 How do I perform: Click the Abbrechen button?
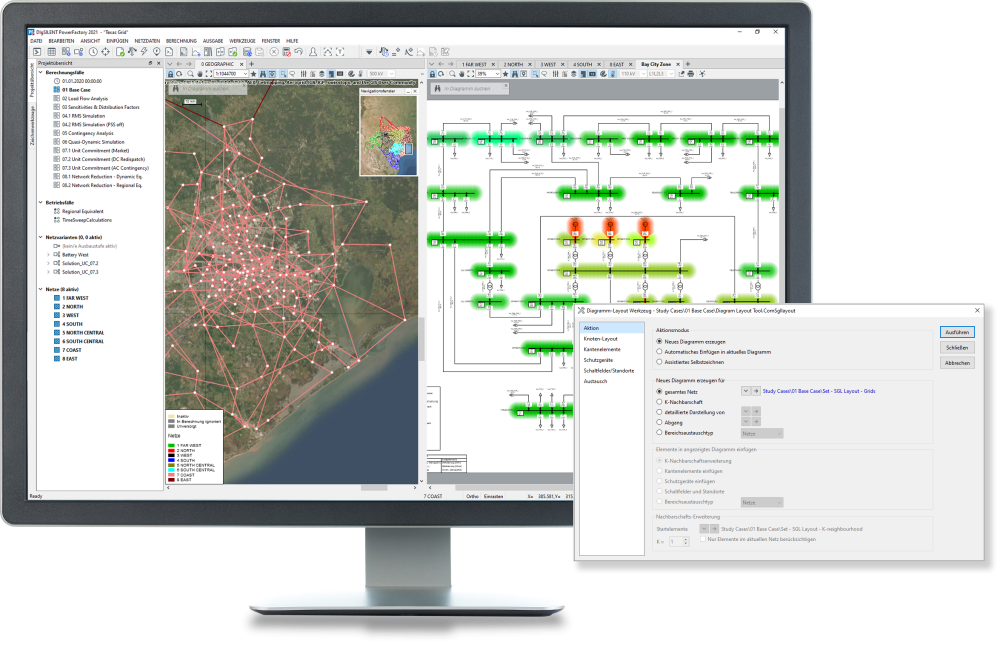957,363
